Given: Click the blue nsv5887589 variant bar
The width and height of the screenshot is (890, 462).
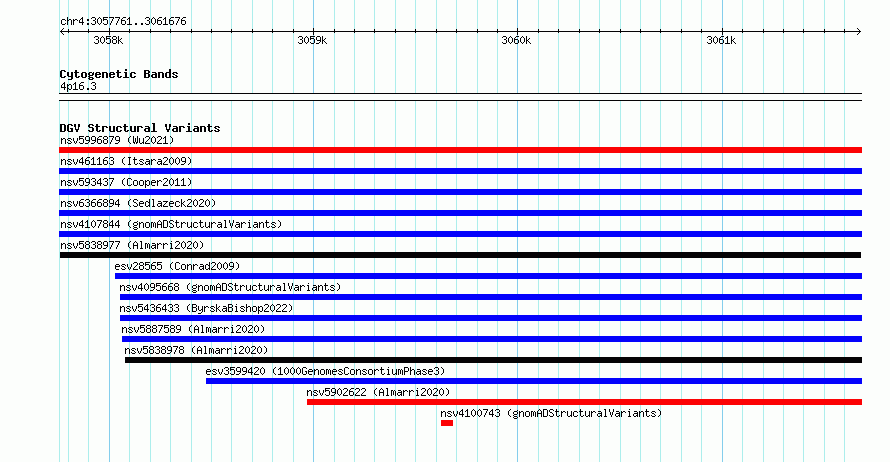Looking at the screenshot, I should pyautogui.click(x=492, y=339).
